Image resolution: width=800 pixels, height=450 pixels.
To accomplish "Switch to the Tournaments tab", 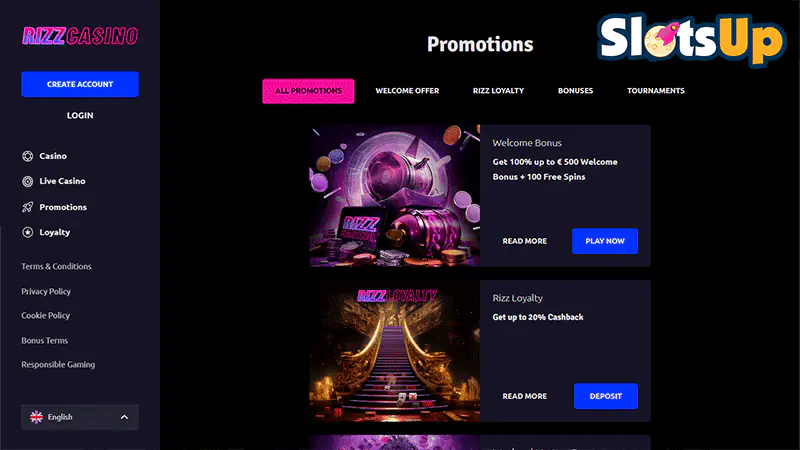I will click(x=656, y=91).
